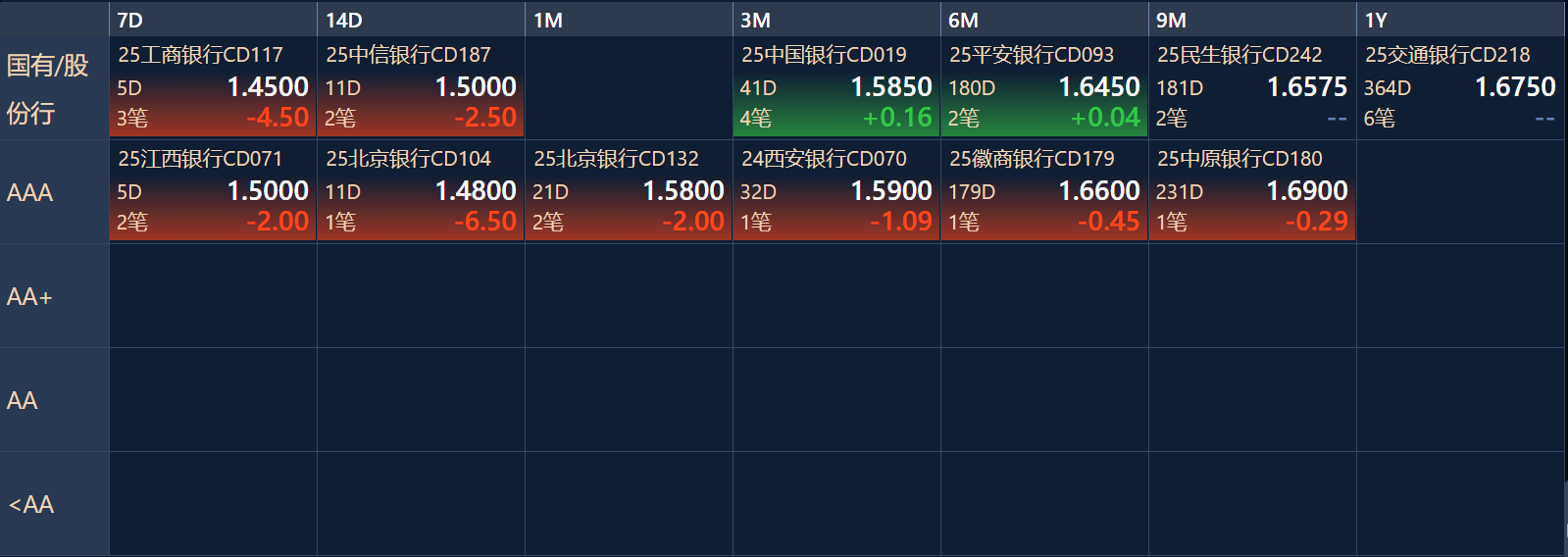
Task: Click the 3笔 trade count
Action: pyautogui.click(x=132, y=119)
